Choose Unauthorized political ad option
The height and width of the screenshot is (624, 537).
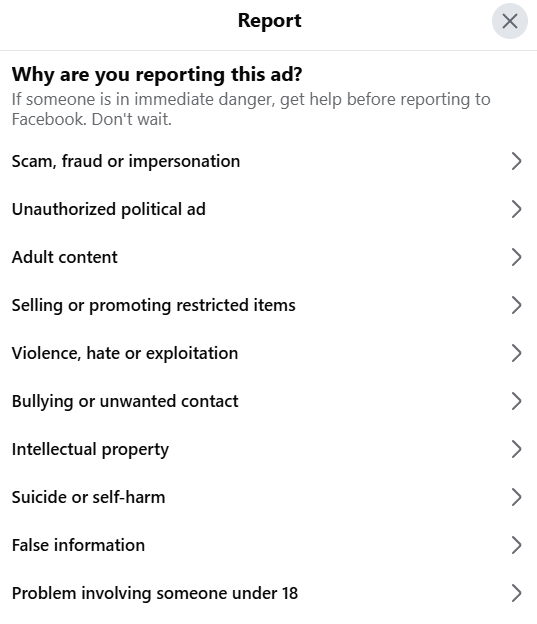[268, 209]
